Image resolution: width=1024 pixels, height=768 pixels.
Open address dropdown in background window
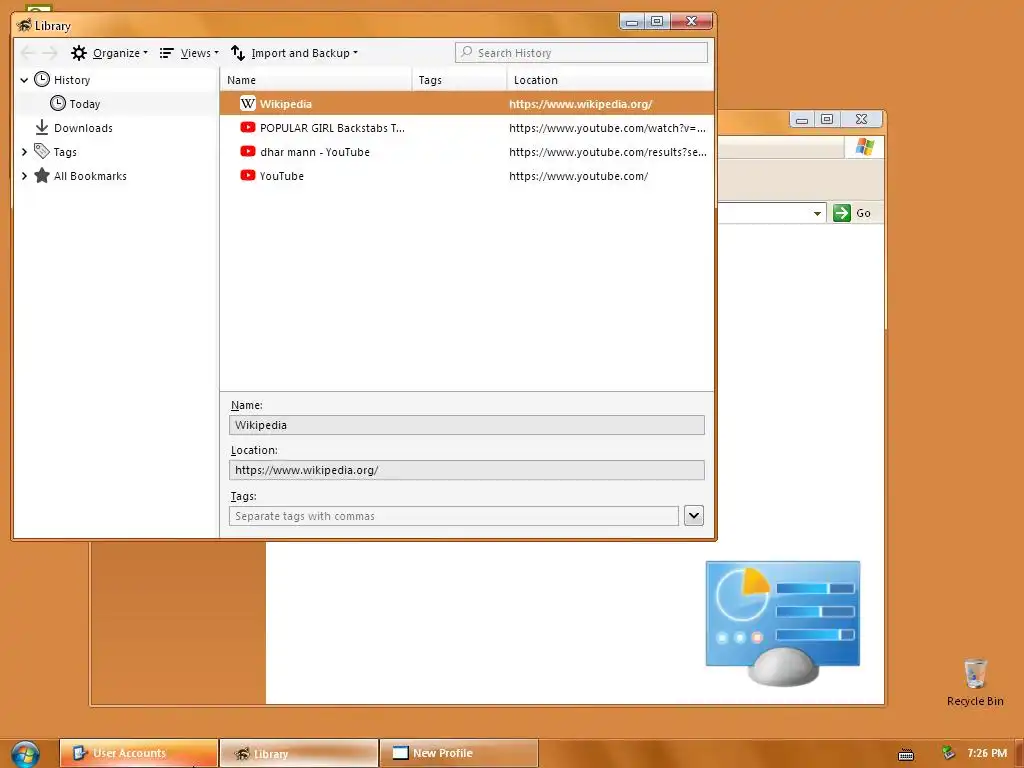tap(817, 214)
